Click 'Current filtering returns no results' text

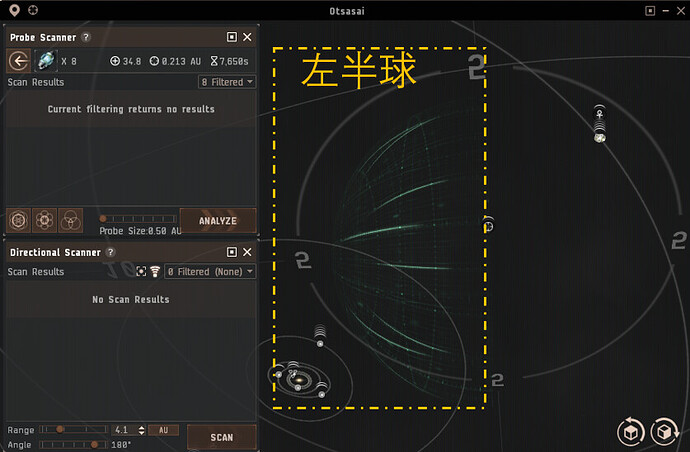131,109
